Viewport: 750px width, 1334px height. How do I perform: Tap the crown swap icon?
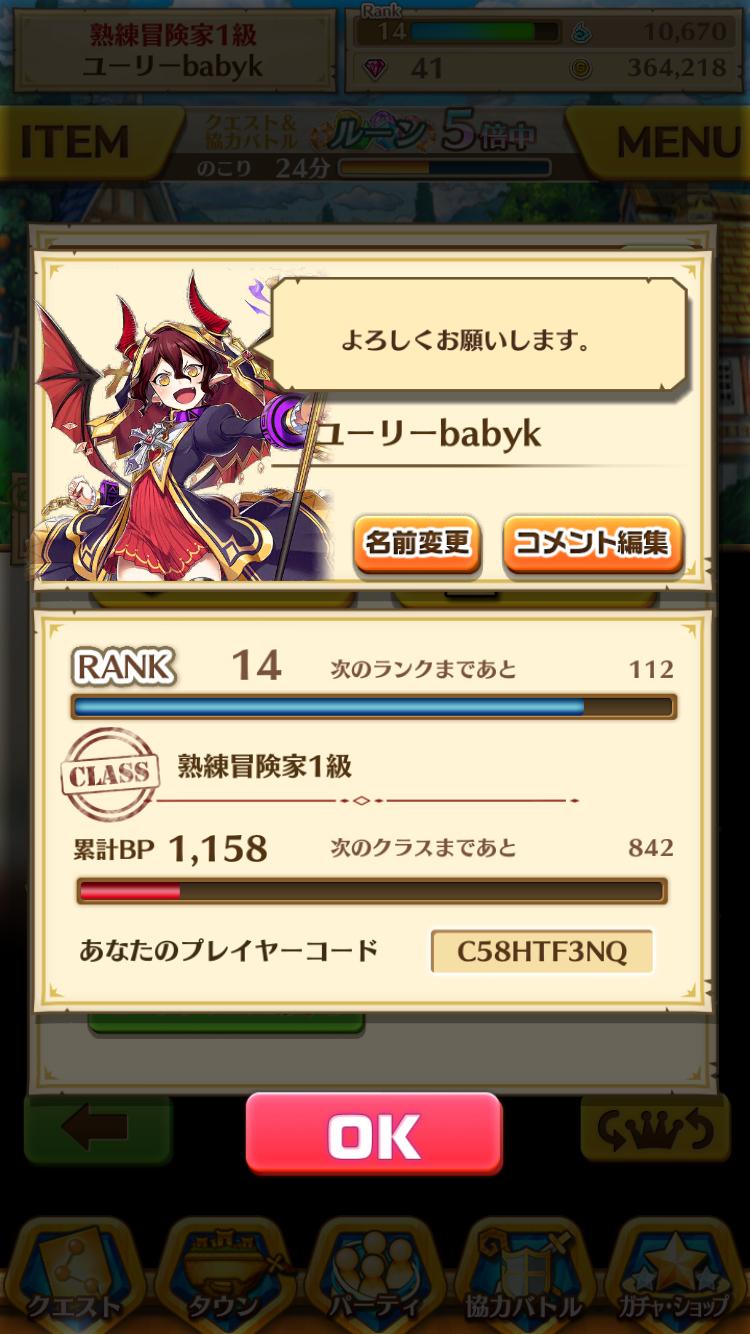[x=654, y=1129]
